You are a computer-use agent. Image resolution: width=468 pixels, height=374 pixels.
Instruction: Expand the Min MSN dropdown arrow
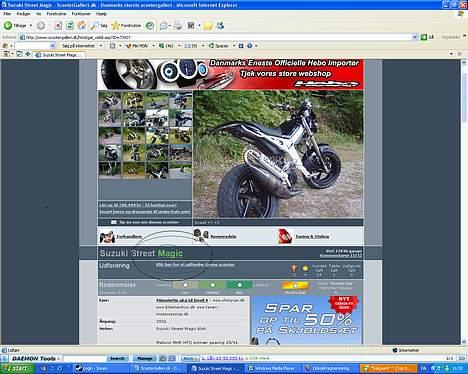[x=153, y=46]
